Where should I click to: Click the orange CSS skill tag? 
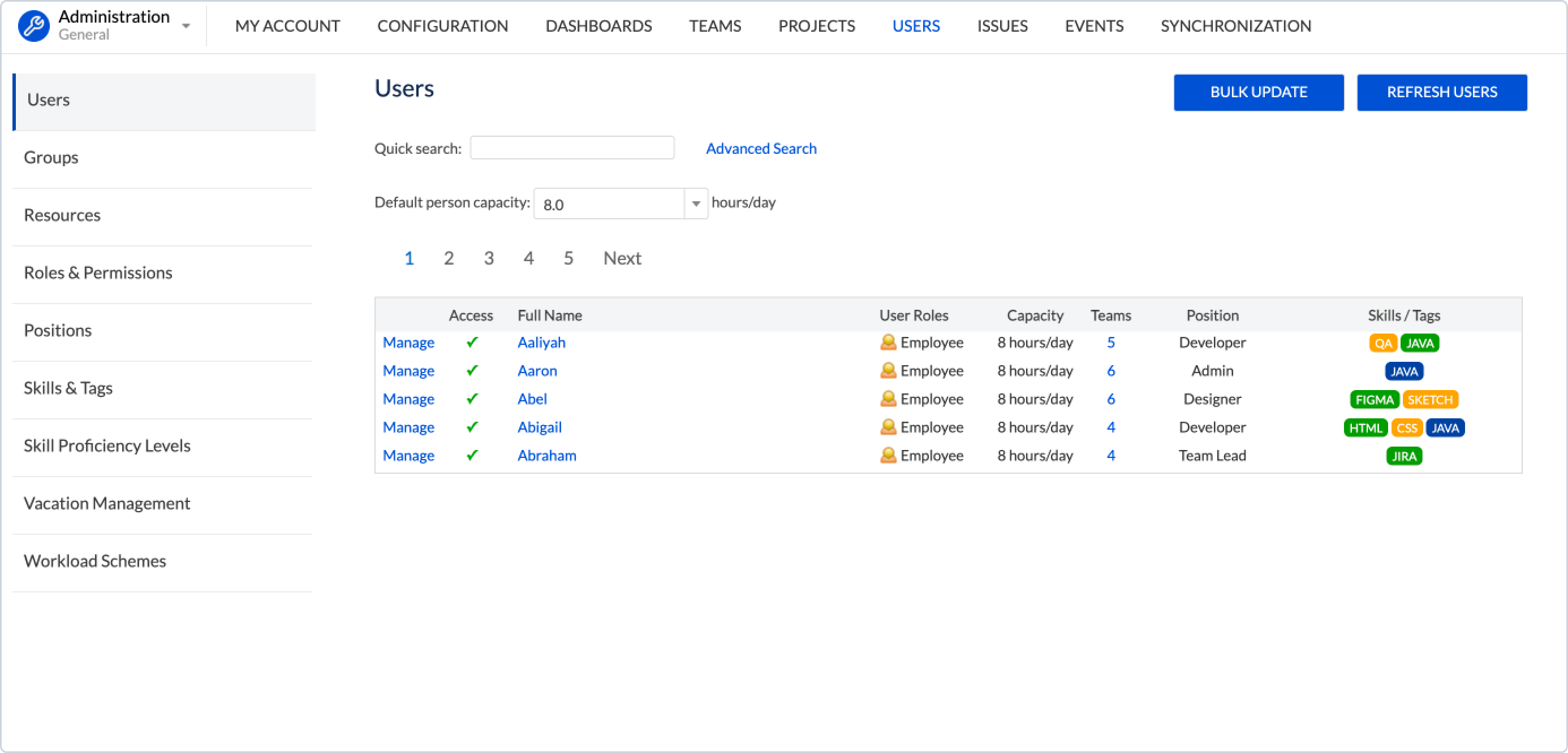coord(1407,428)
